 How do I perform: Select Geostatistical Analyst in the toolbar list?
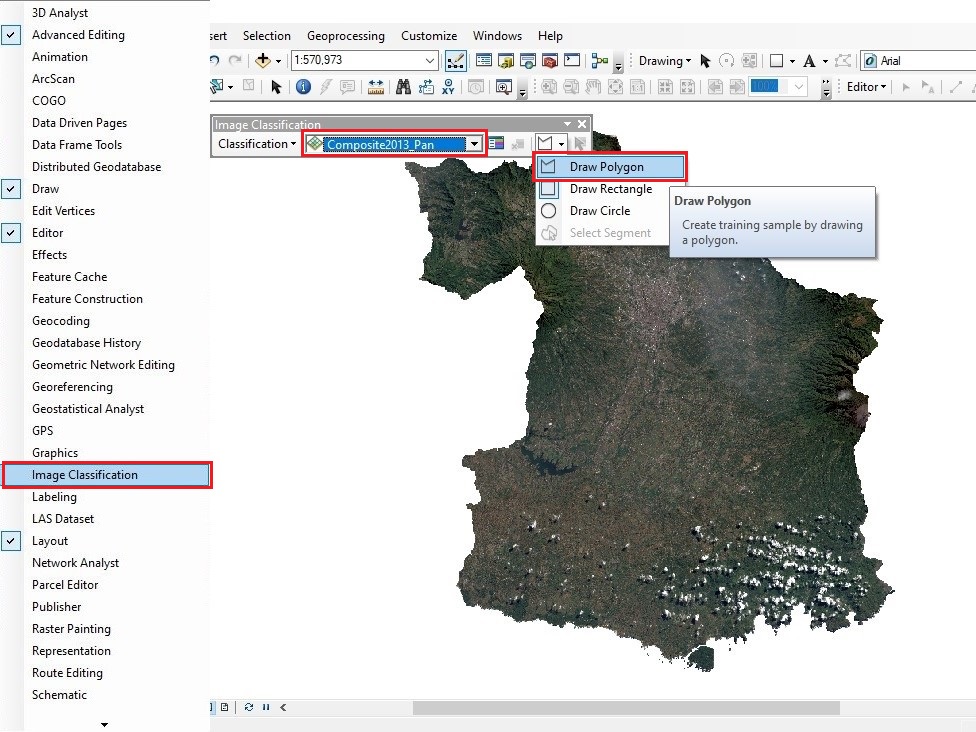tap(88, 409)
